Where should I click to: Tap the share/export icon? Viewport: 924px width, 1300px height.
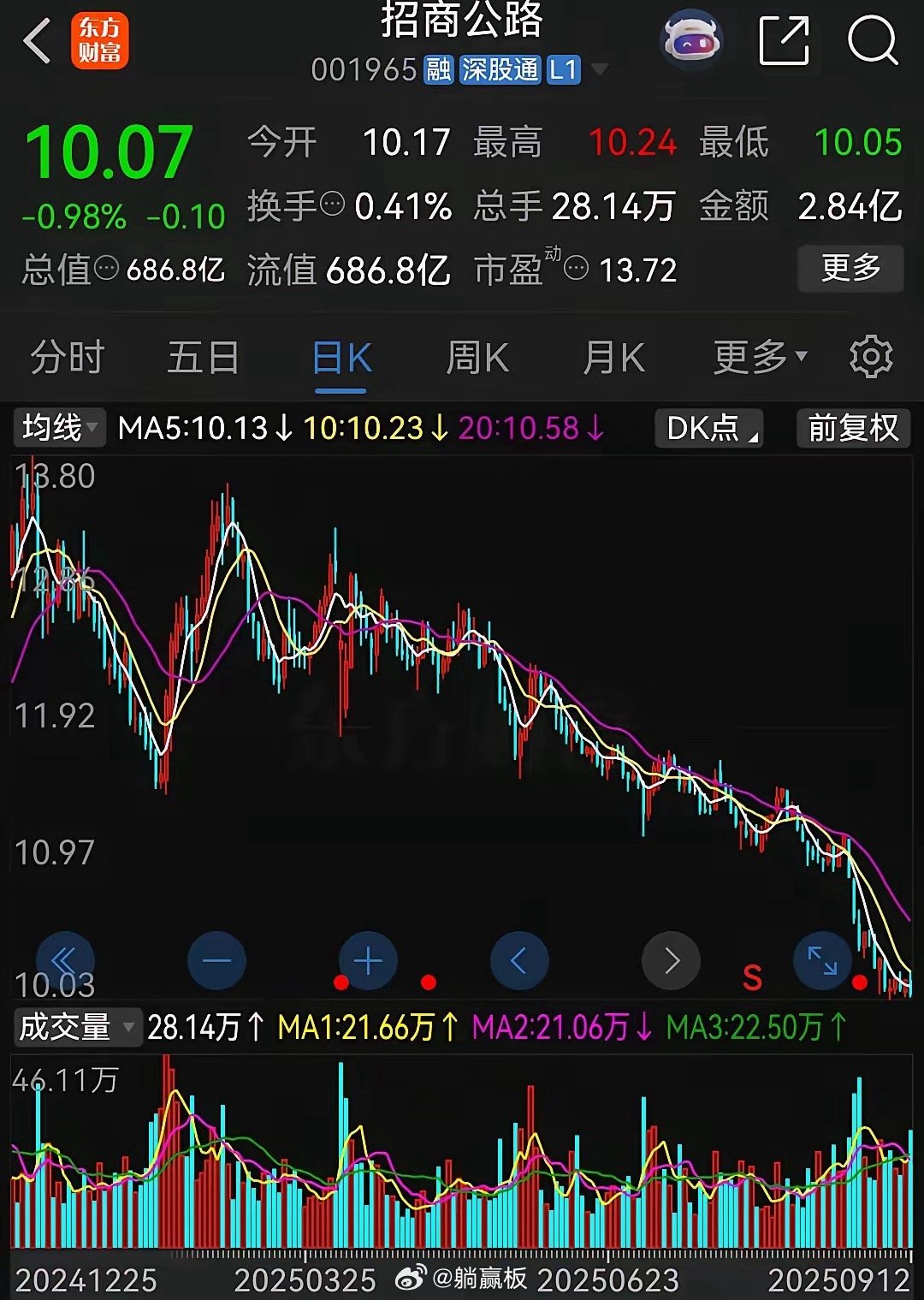(785, 40)
